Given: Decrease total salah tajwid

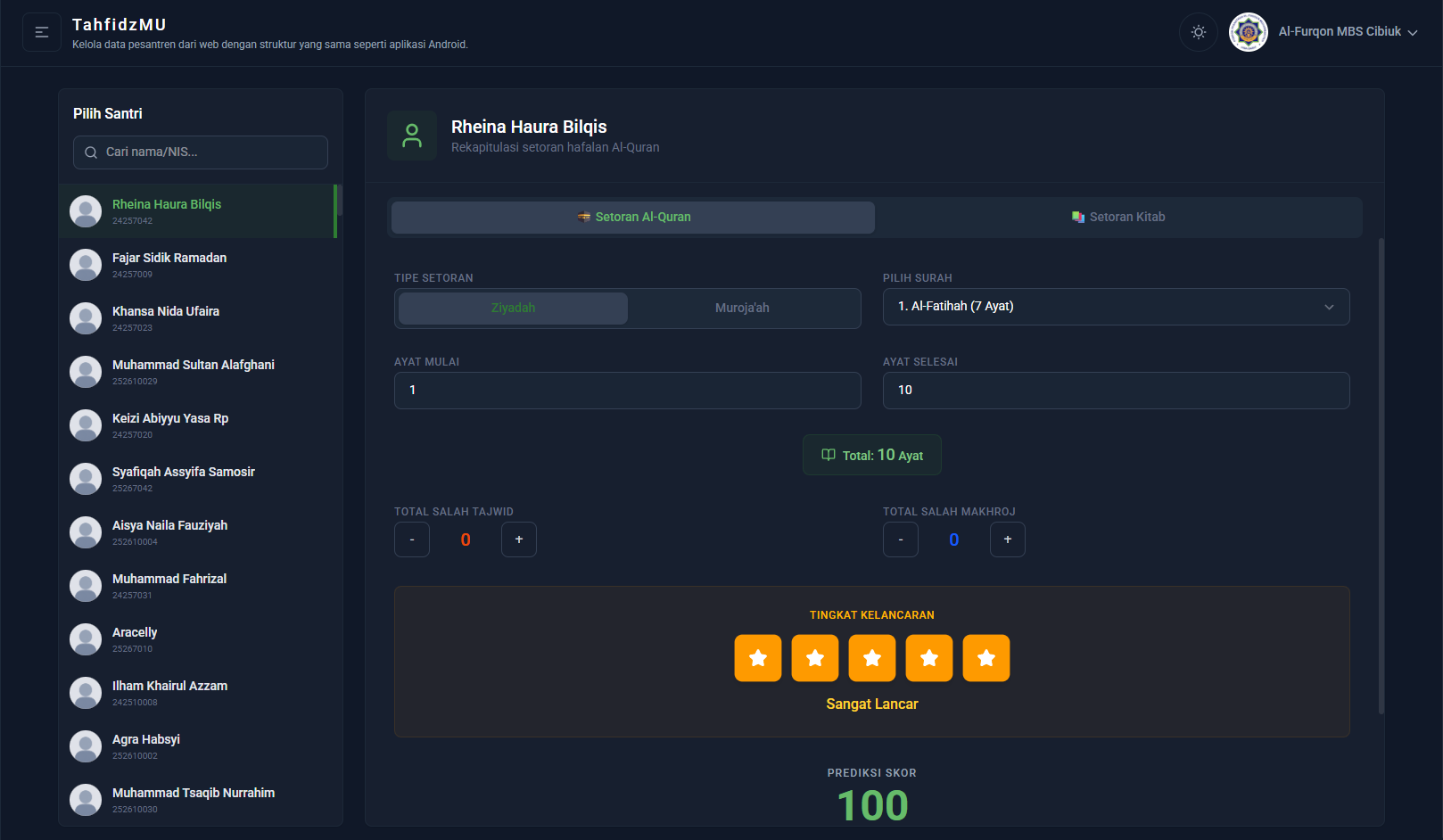Looking at the screenshot, I should click(x=412, y=539).
